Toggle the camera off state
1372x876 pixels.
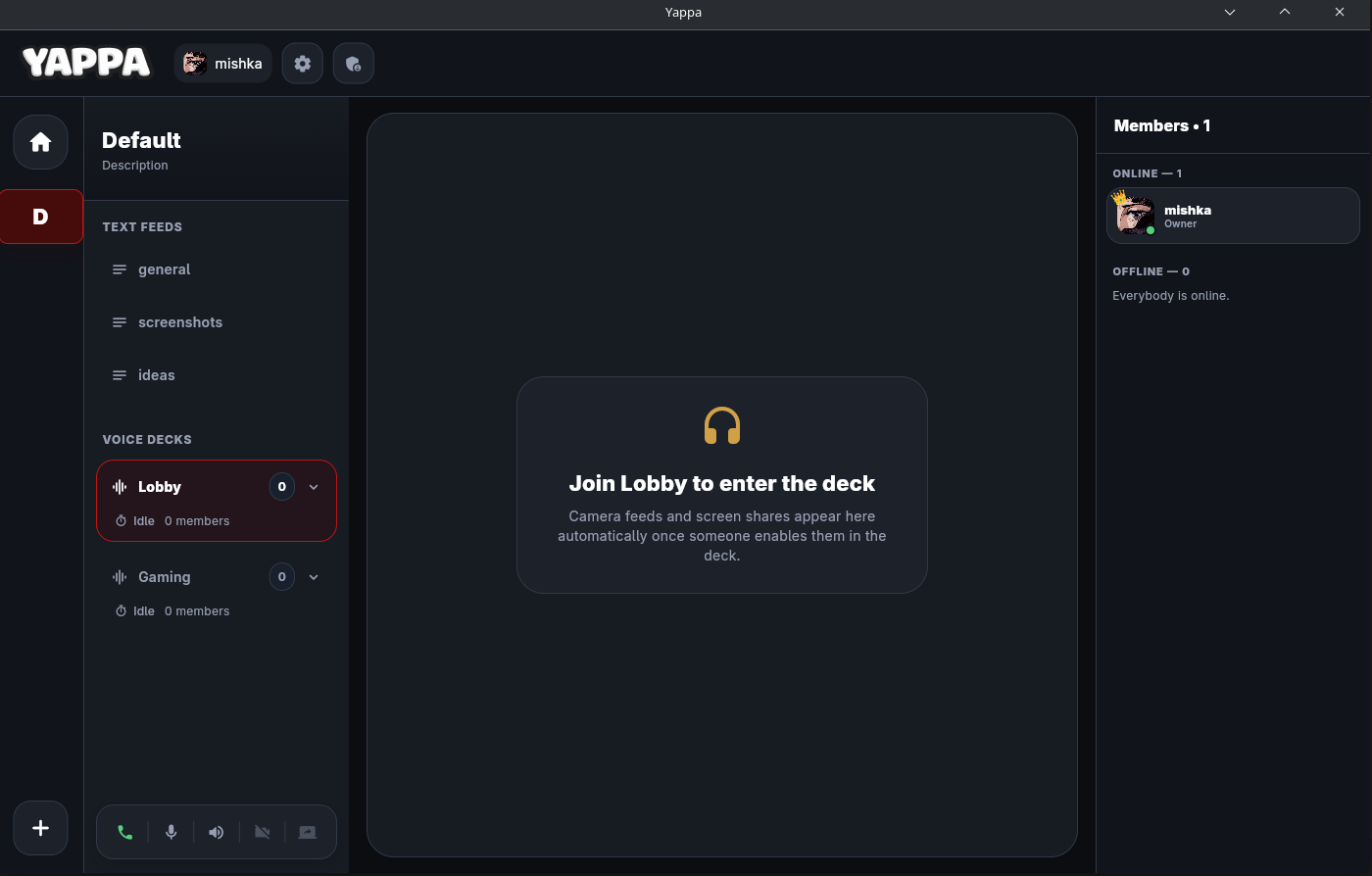(262, 831)
